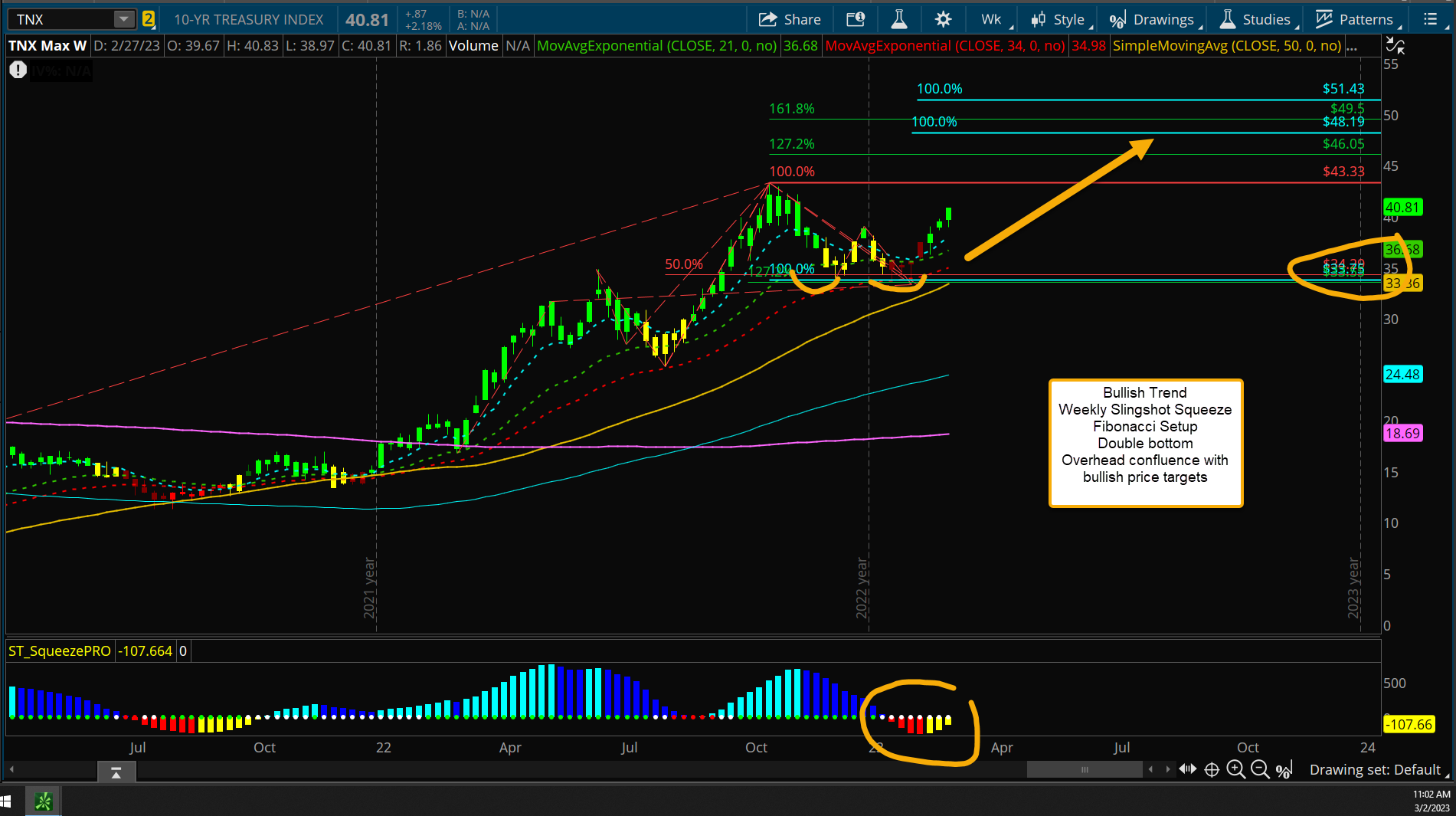
Task: Toggle percentage scale with the % icon
Action: coord(1284,769)
